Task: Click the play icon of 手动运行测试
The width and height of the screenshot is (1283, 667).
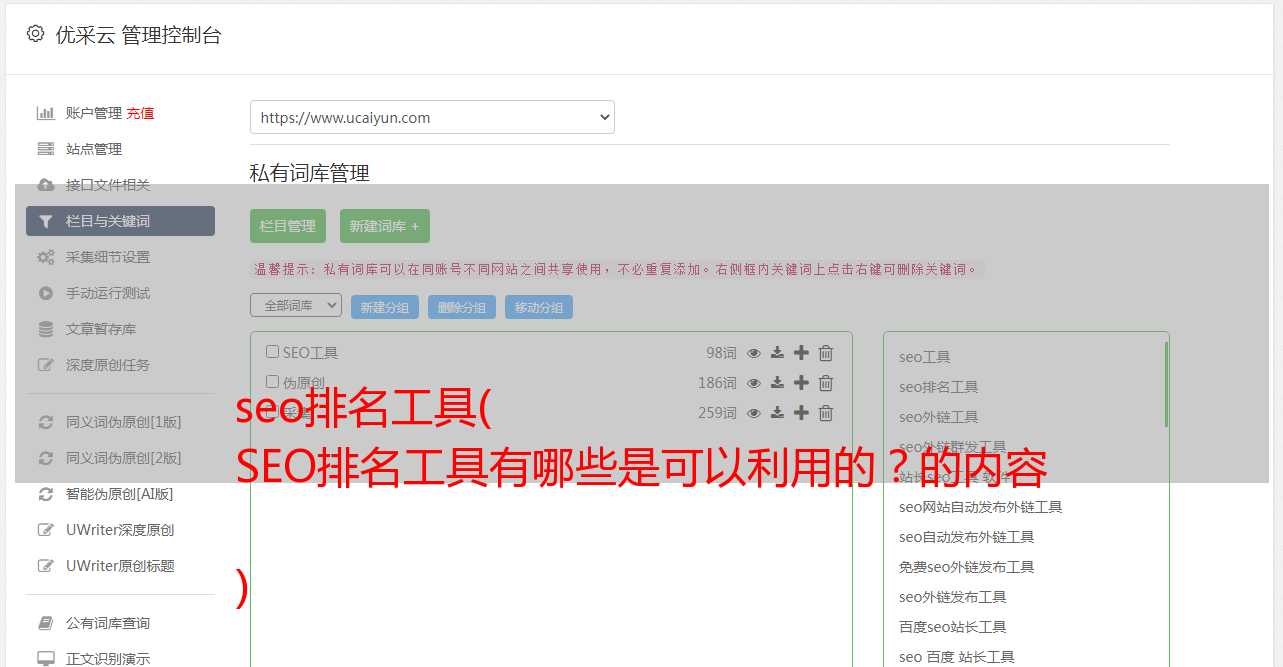Action: coord(45,293)
